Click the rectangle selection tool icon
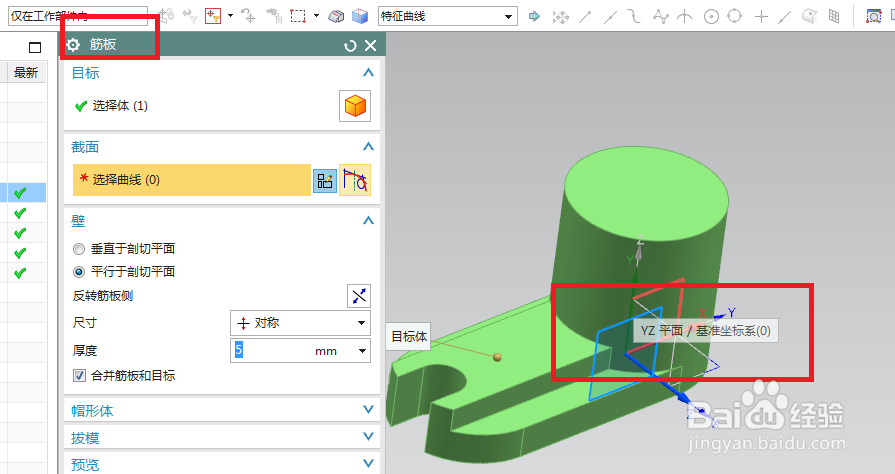Viewport: 895px width, 474px height. click(298, 16)
